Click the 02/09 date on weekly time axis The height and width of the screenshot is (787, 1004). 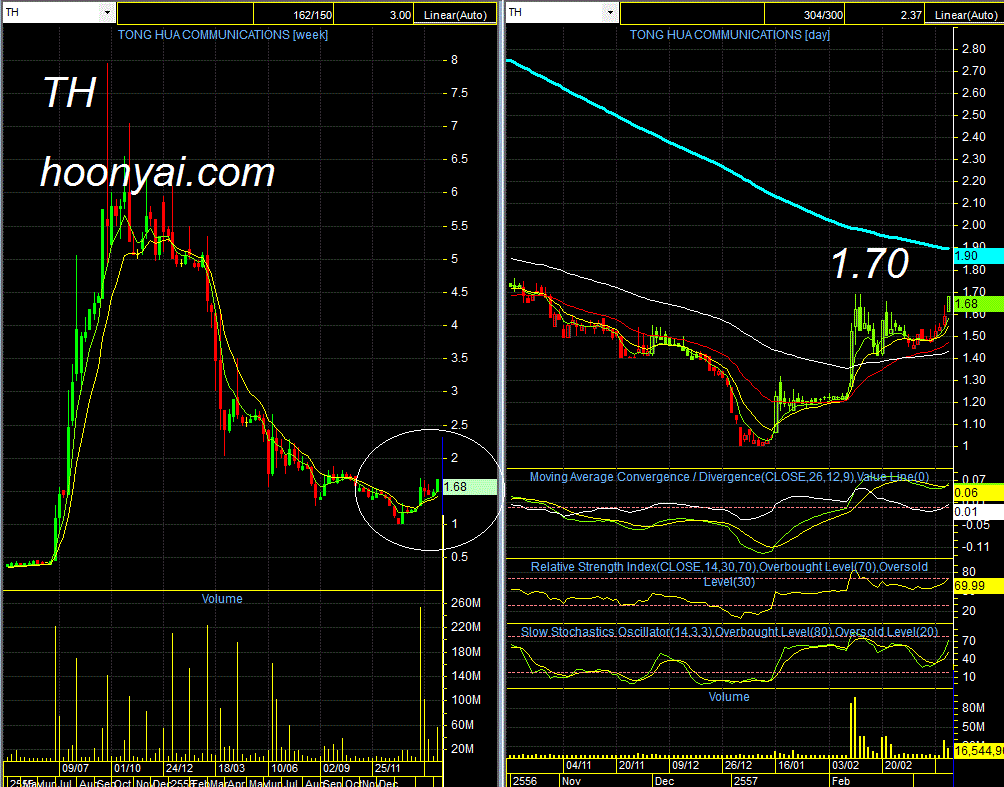click(x=336, y=768)
